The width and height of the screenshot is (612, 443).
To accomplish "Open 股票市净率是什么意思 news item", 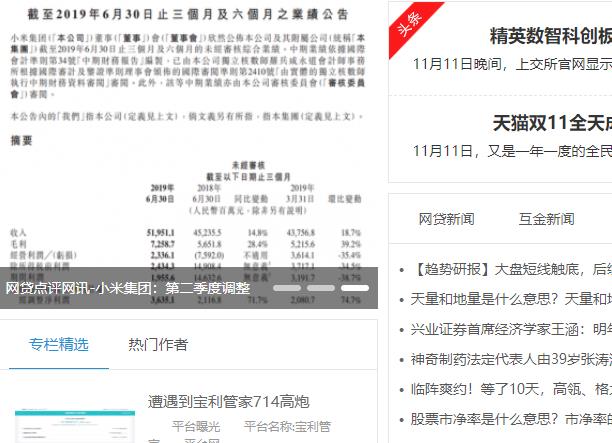I will [511, 419].
